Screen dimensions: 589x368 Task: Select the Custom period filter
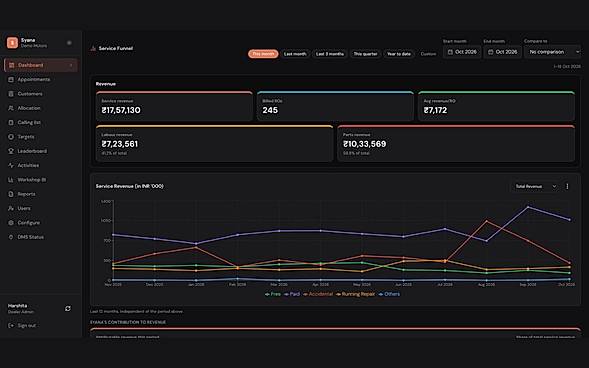(x=428, y=54)
